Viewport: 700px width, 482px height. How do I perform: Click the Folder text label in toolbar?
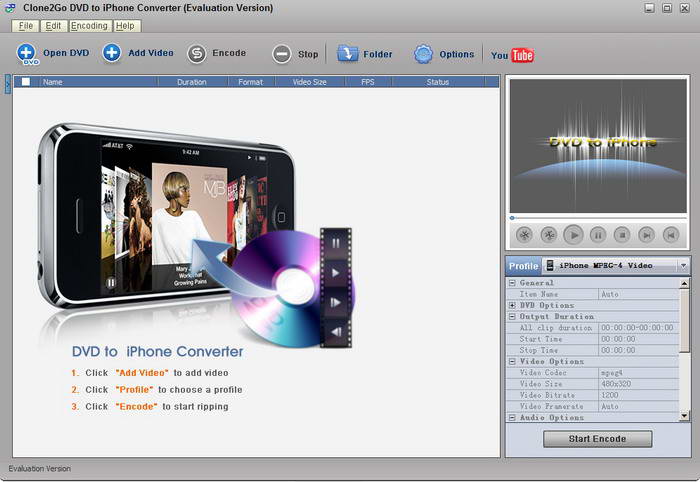378,54
